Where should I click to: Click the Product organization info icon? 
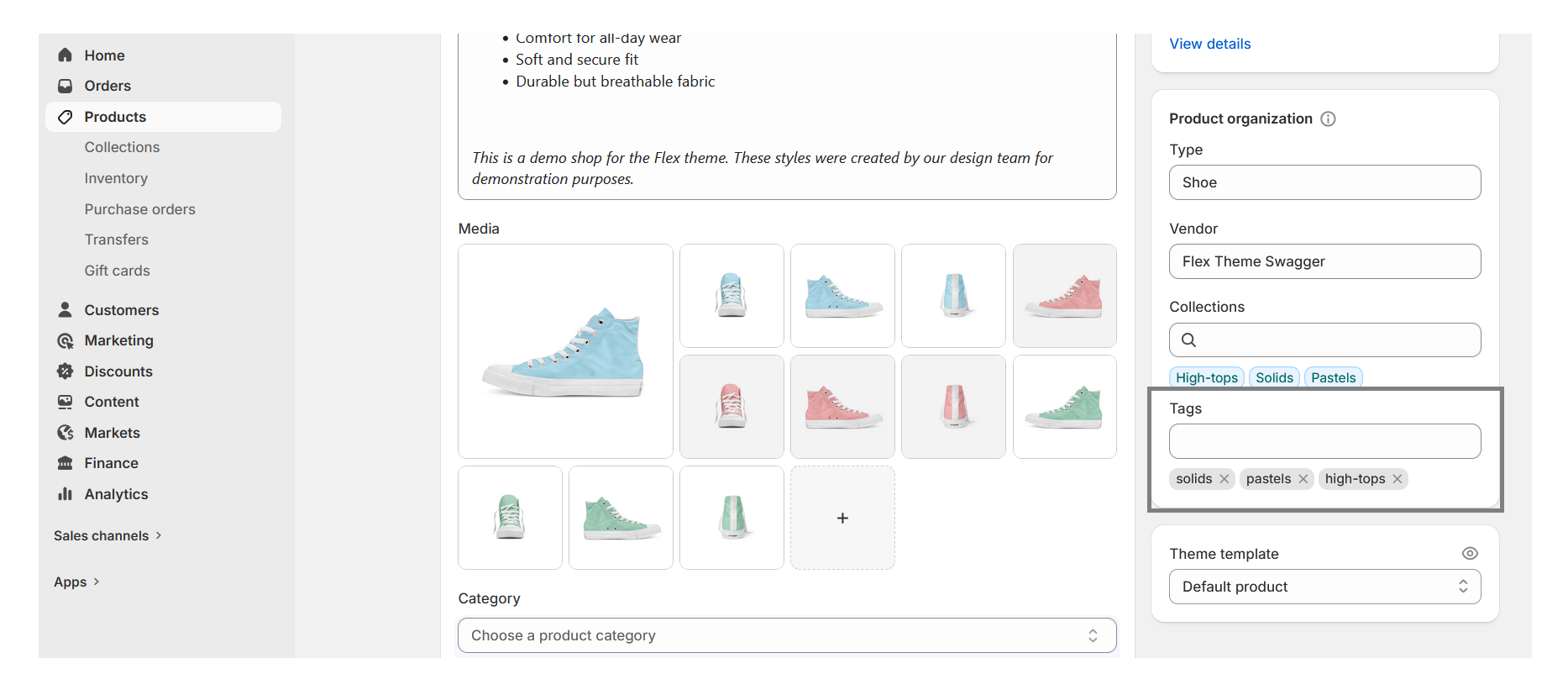1328,118
